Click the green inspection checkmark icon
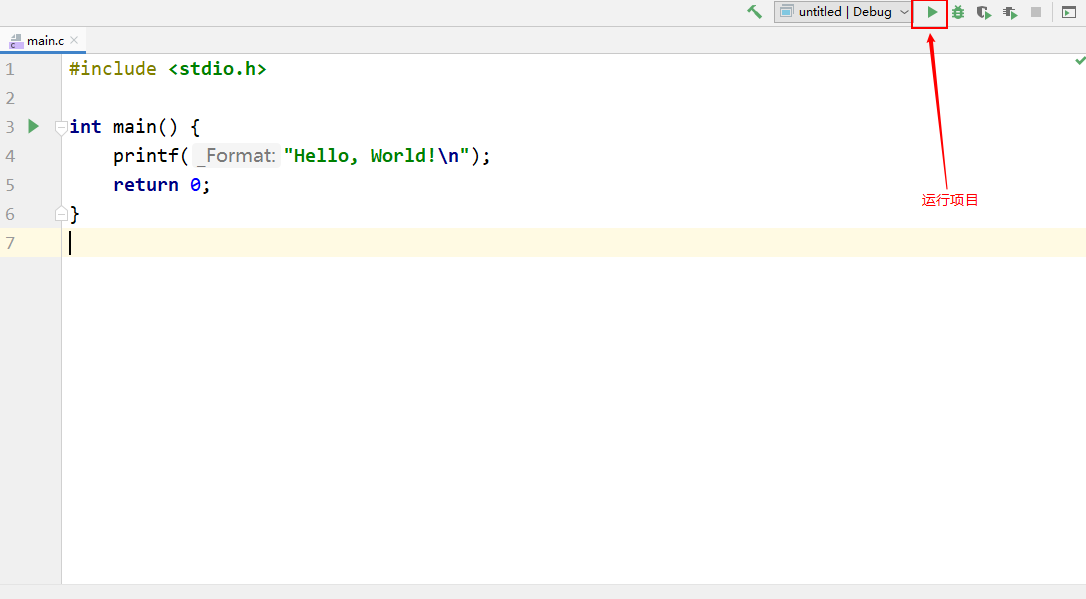The width and height of the screenshot is (1086, 599). coord(1080,61)
